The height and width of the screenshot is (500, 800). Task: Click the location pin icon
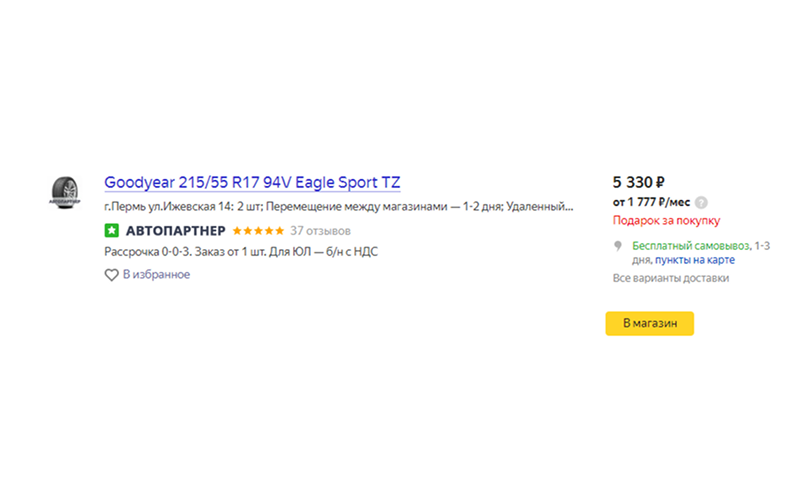(x=618, y=246)
